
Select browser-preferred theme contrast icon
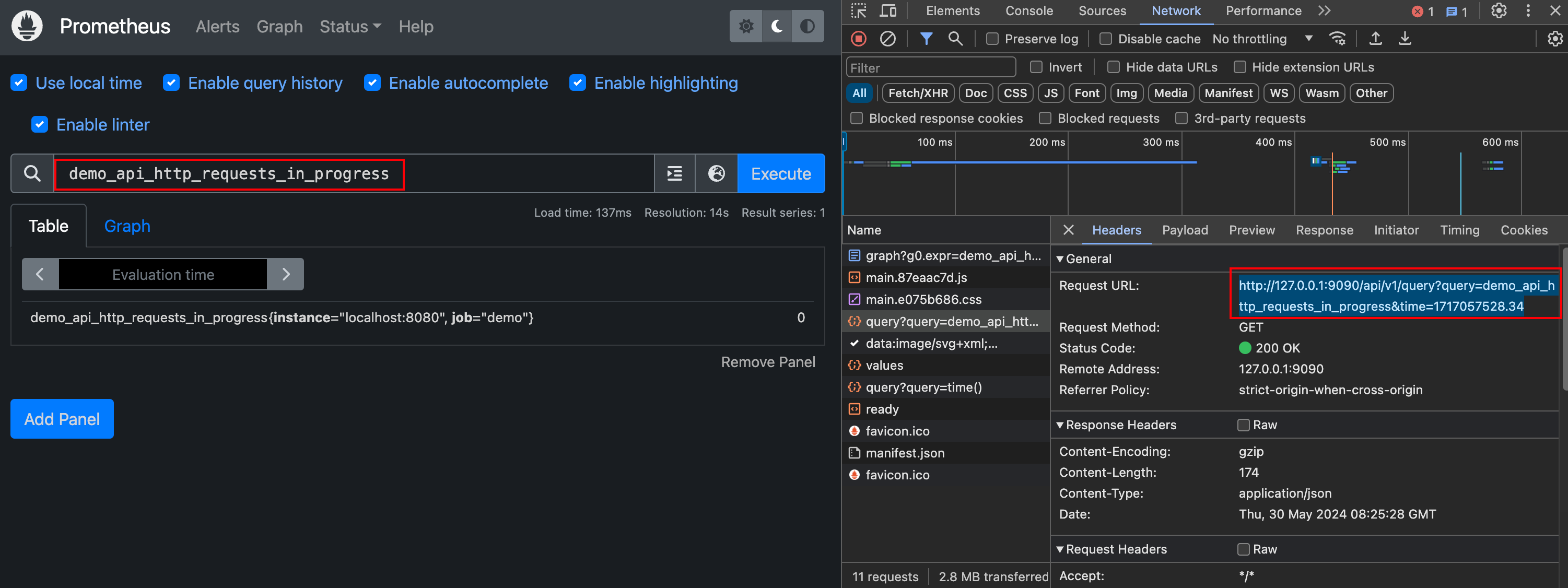(x=808, y=26)
